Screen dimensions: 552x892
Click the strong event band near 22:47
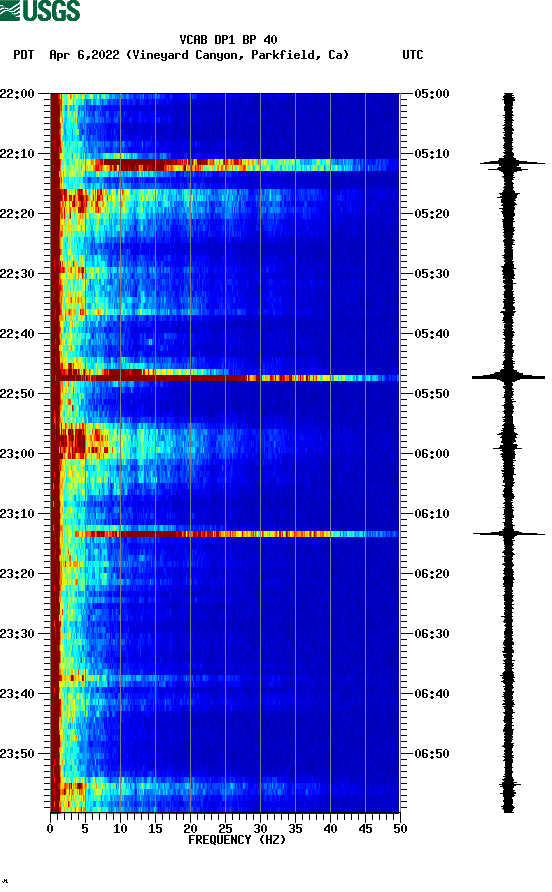225,377
